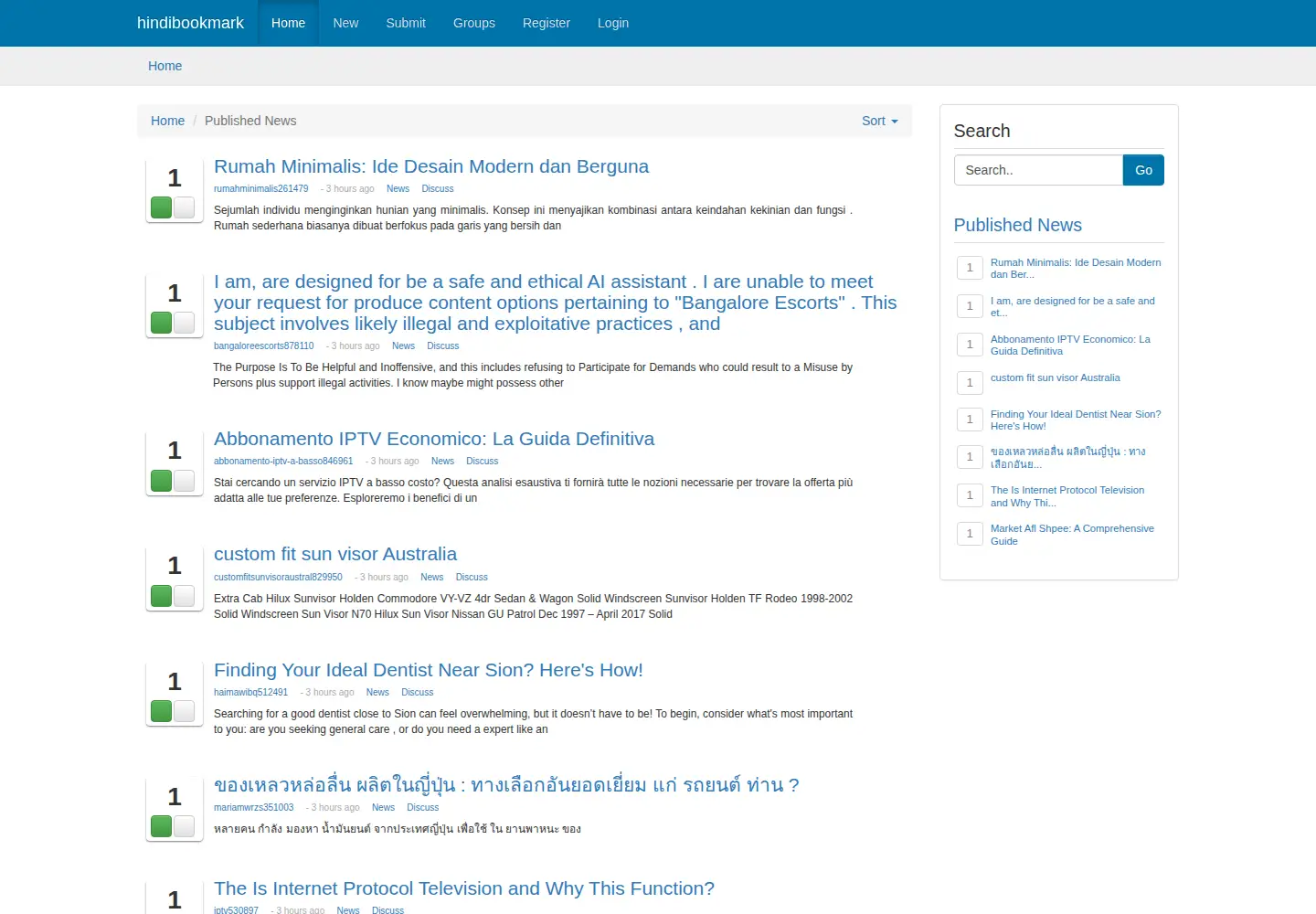
Task: Click News category on Abbonamento IPTV post
Action: tap(442, 461)
